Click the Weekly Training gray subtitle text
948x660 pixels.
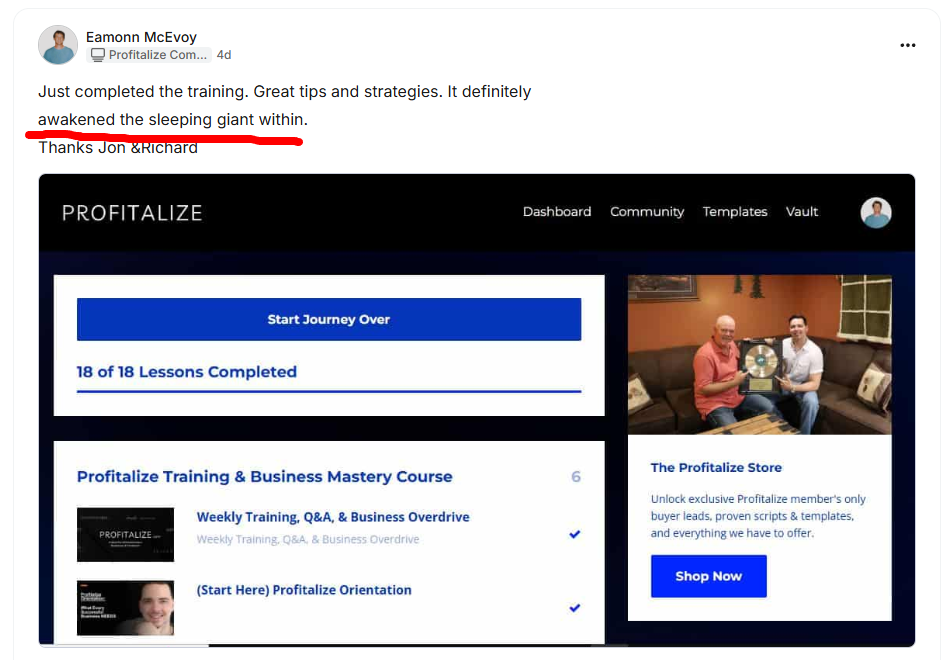pos(308,539)
